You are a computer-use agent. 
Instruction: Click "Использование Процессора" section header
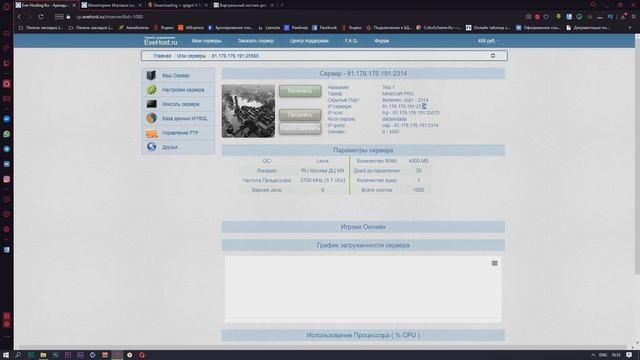coord(363,335)
